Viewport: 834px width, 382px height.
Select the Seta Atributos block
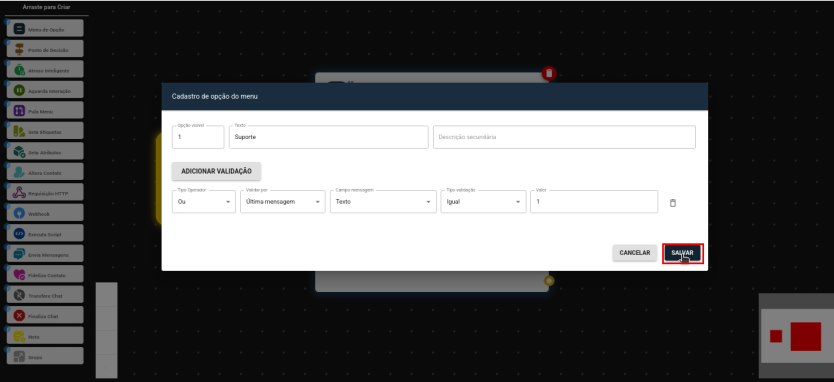click(x=45, y=152)
